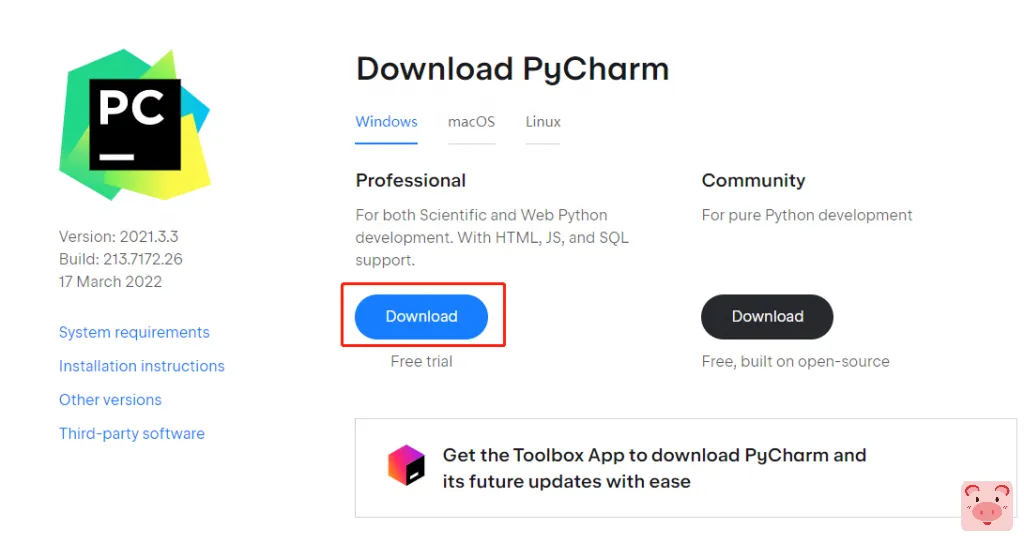The height and width of the screenshot is (543, 1024).
Task: Open the Installation instructions link
Action: [x=142, y=366]
